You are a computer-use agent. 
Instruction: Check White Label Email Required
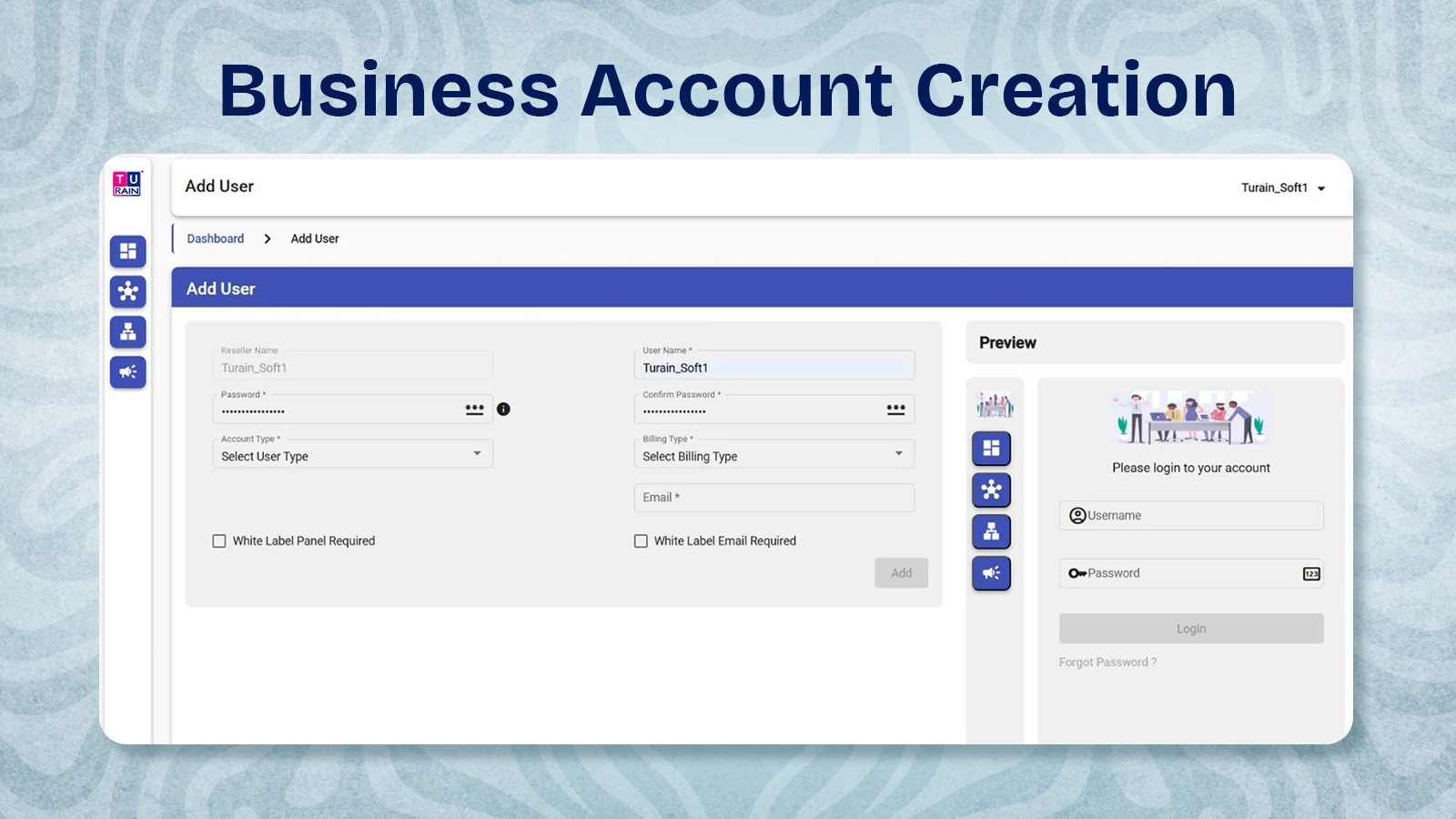[641, 541]
